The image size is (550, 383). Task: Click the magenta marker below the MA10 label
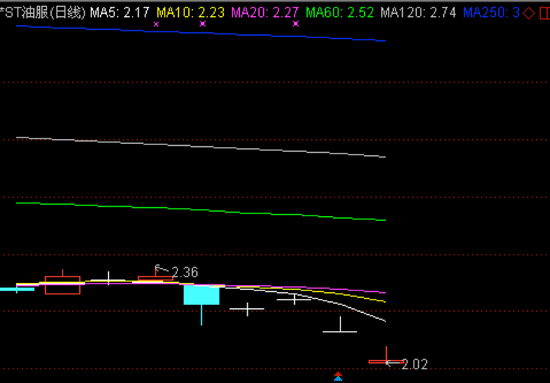pos(202,24)
